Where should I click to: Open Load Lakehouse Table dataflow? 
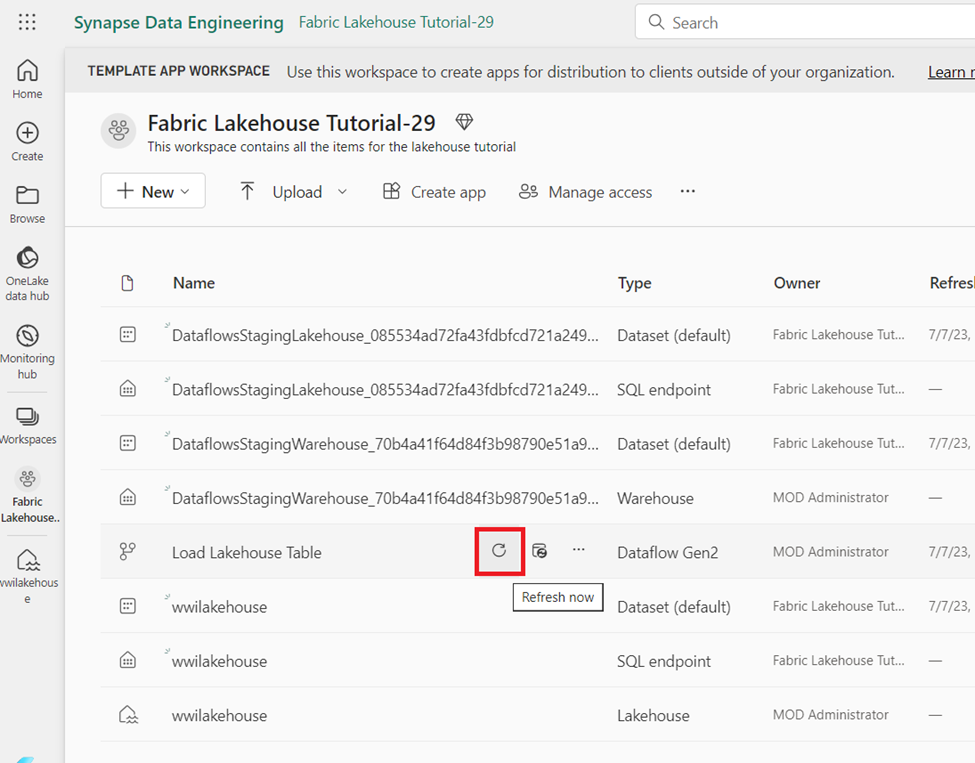pos(247,552)
